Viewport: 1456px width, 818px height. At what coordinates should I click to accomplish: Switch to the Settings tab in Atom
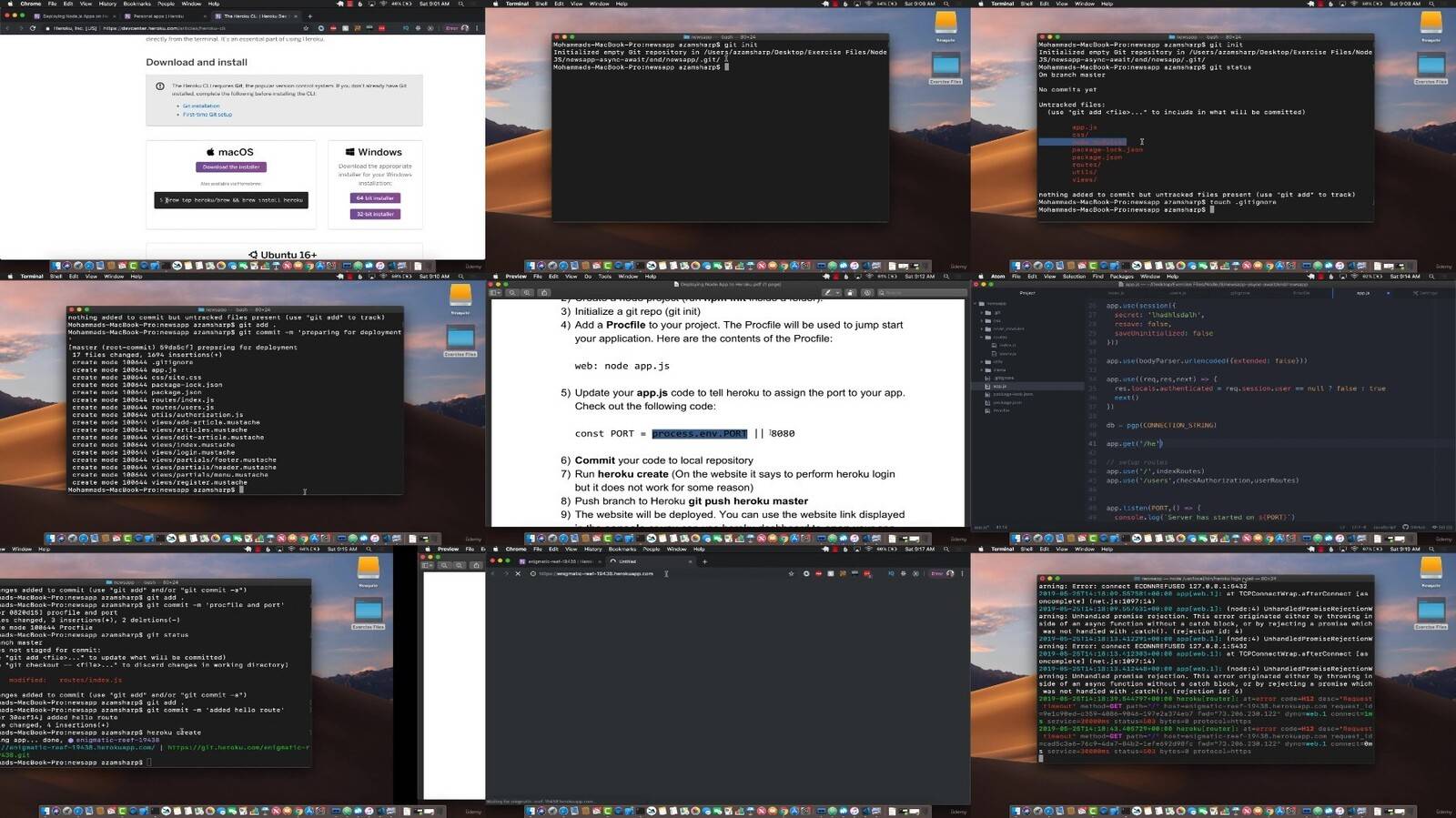1426,293
